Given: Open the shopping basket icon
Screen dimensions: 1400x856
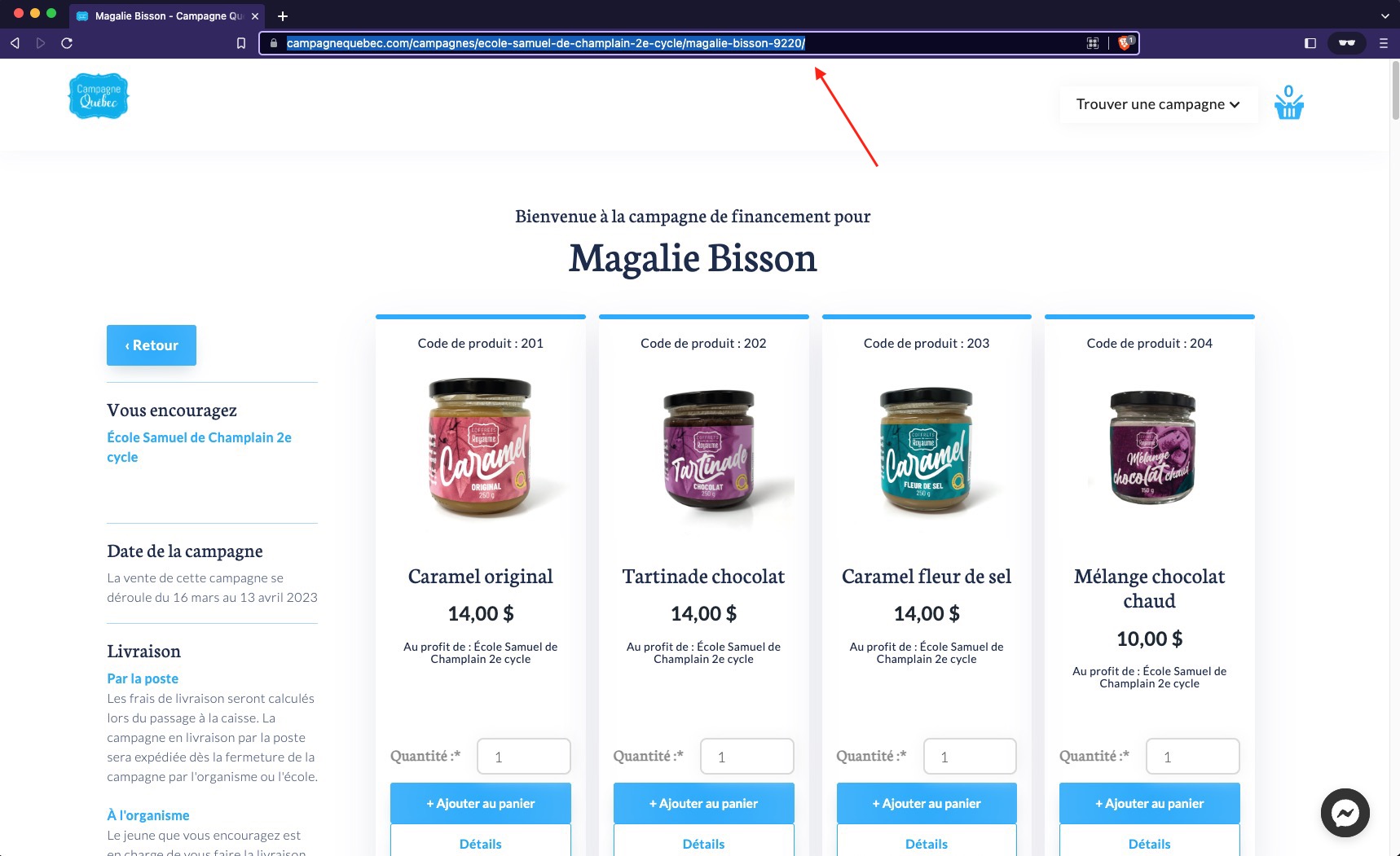Looking at the screenshot, I should 1288,103.
